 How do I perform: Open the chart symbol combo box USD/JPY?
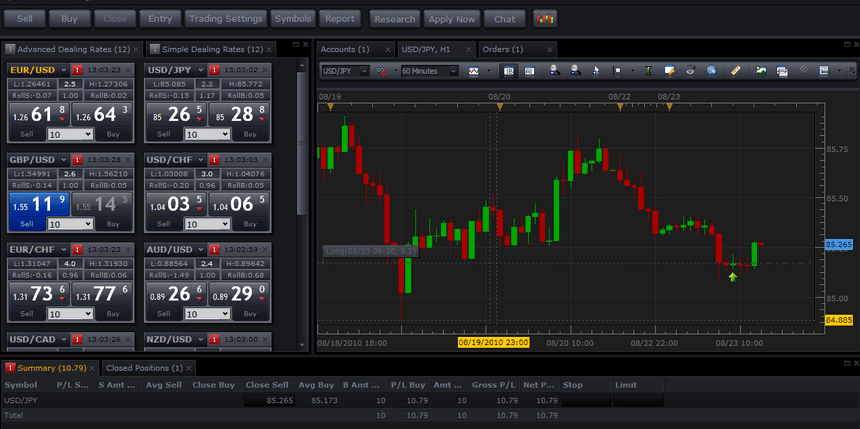click(x=345, y=71)
